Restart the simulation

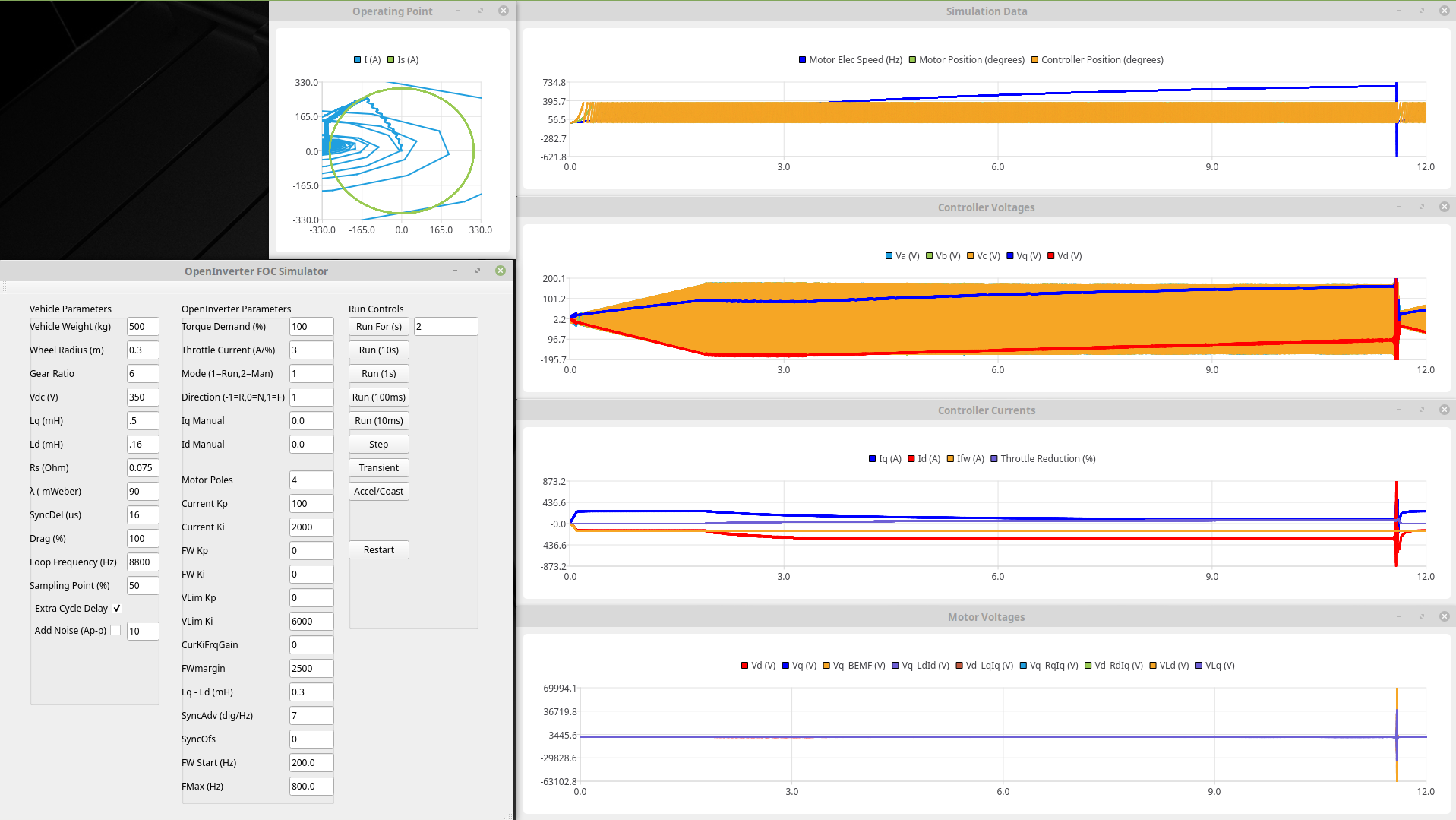(x=378, y=550)
